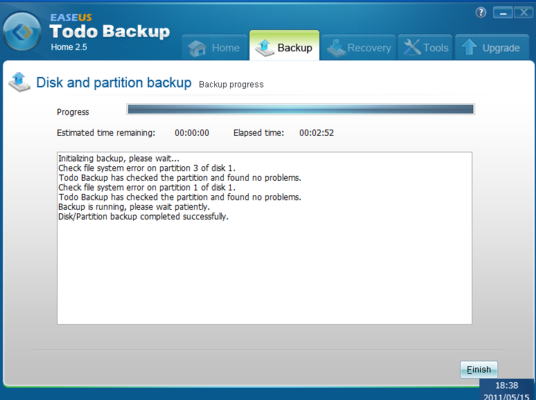The height and width of the screenshot is (400, 536).
Task: Click the system clock showing 18:38
Action: pyautogui.click(x=507, y=385)
